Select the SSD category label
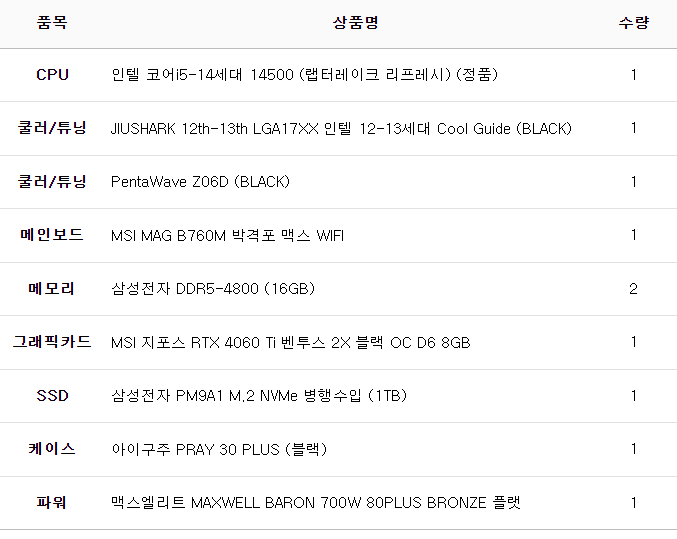The height and width of the screenshot is (539, 677). 52,396
